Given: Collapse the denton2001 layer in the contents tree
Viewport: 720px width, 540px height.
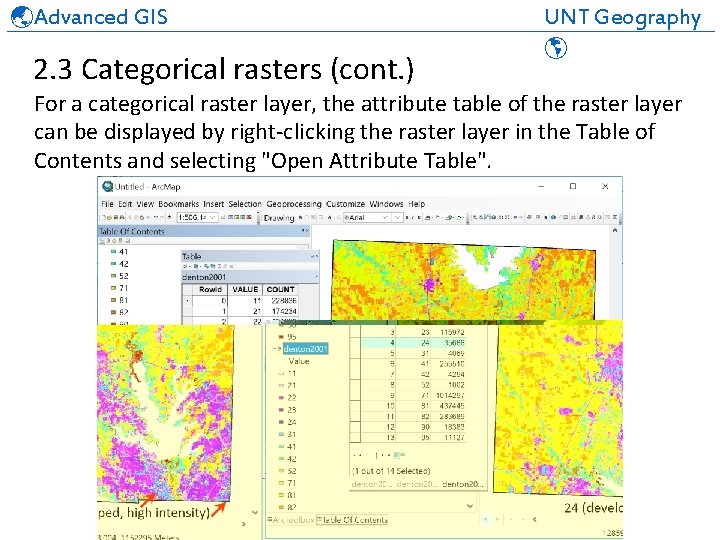Looking at the screenshot, I should [276, 349].
